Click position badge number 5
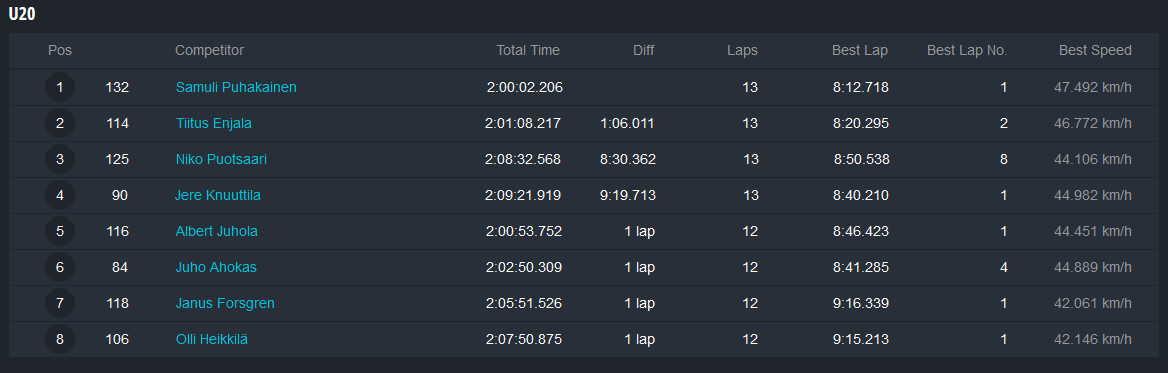This screenshot has width=1168, height=373. coord(60,232)
